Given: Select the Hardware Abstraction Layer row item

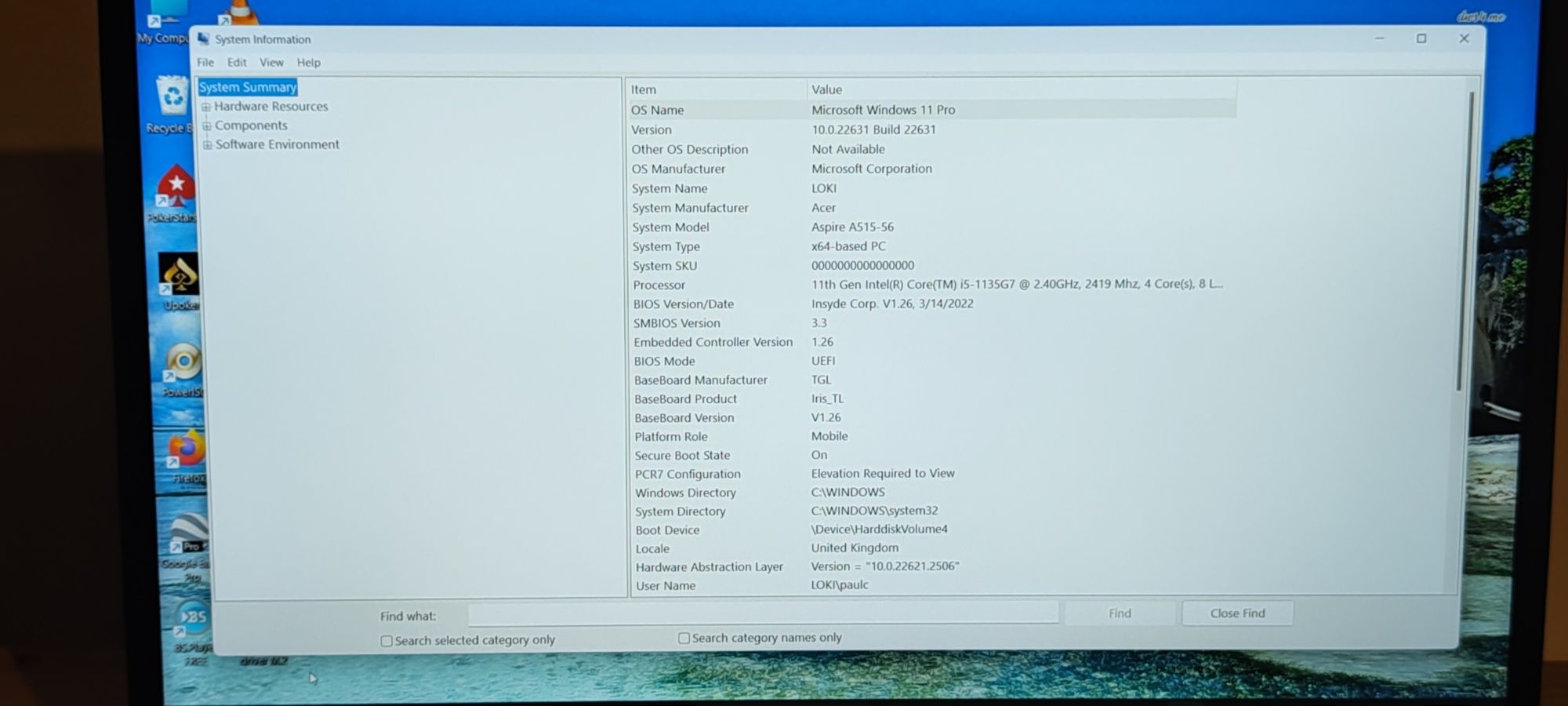Looking at the screenshot, I should (x=709, y=566).
